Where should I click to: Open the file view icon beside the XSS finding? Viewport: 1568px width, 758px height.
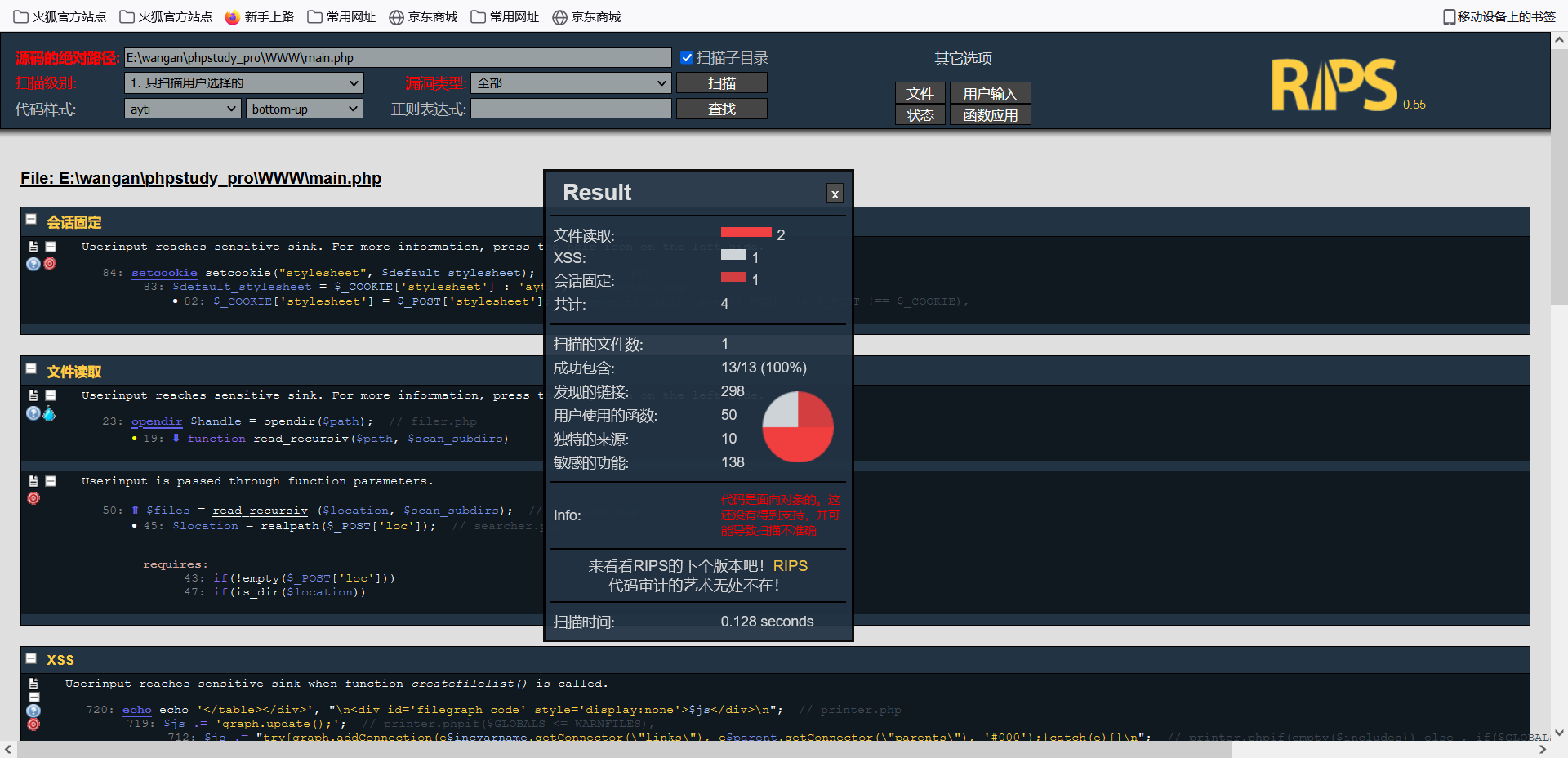(x=33, y=684)
